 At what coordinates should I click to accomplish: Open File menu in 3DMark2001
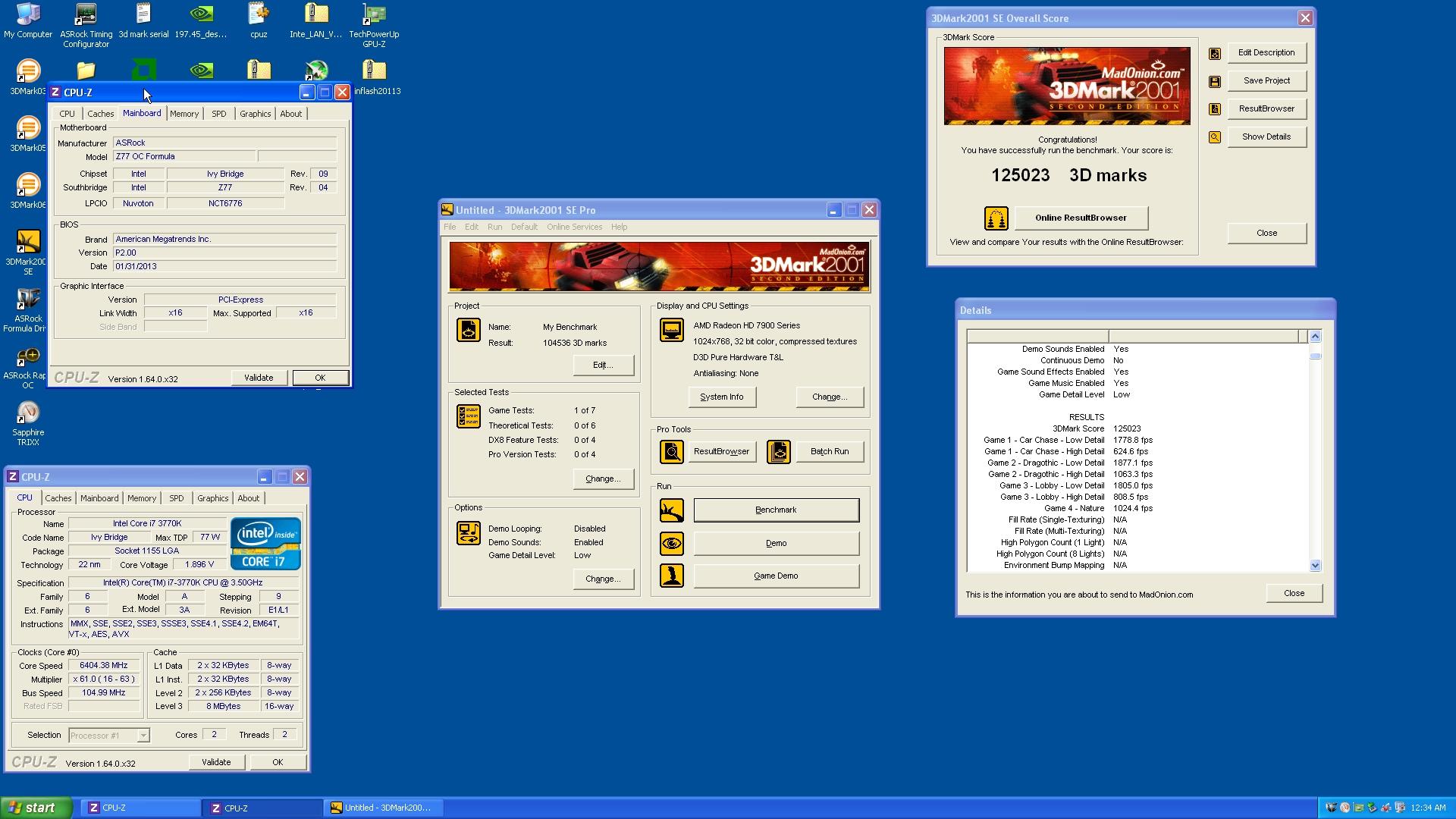point(450,227)
